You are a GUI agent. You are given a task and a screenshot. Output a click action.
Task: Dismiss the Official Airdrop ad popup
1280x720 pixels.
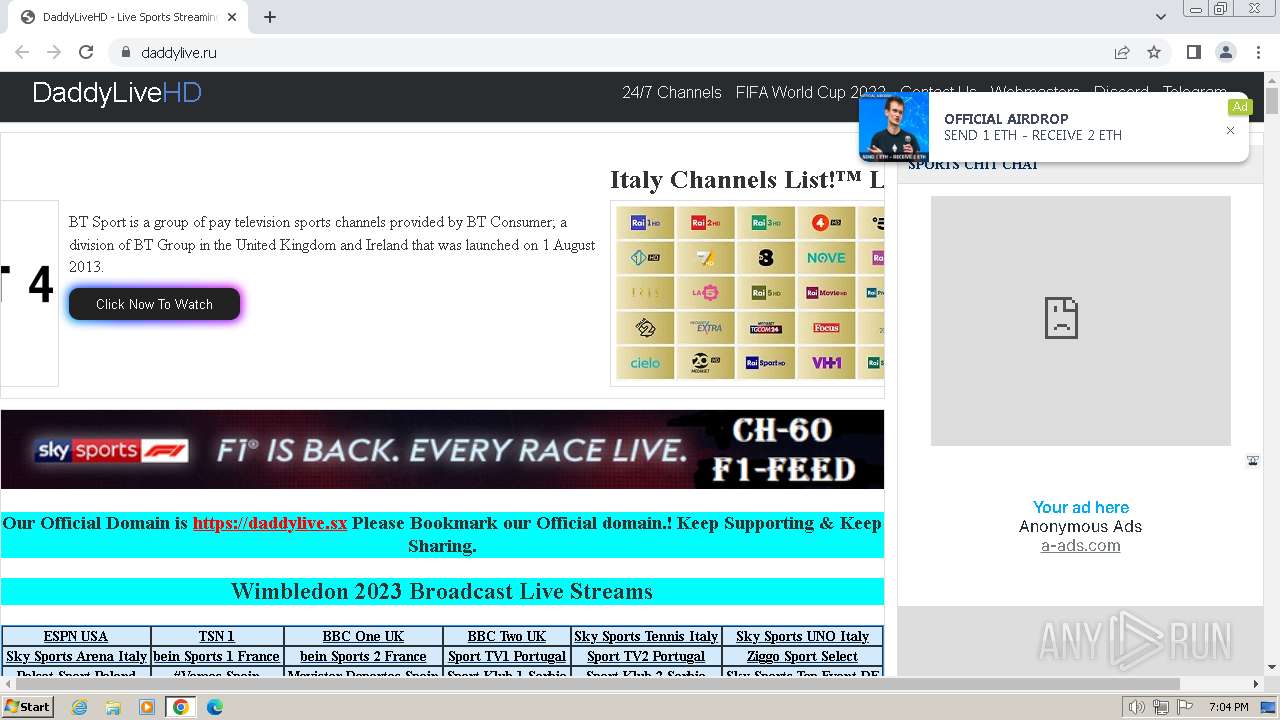click(x=1230, y=130)
